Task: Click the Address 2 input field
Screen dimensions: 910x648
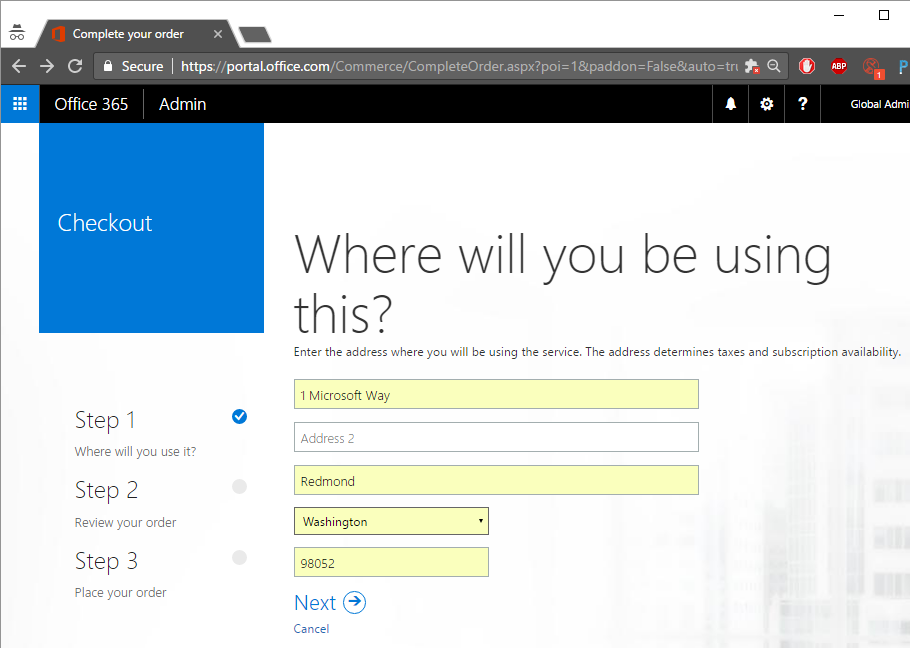Action: click(496, 438)
